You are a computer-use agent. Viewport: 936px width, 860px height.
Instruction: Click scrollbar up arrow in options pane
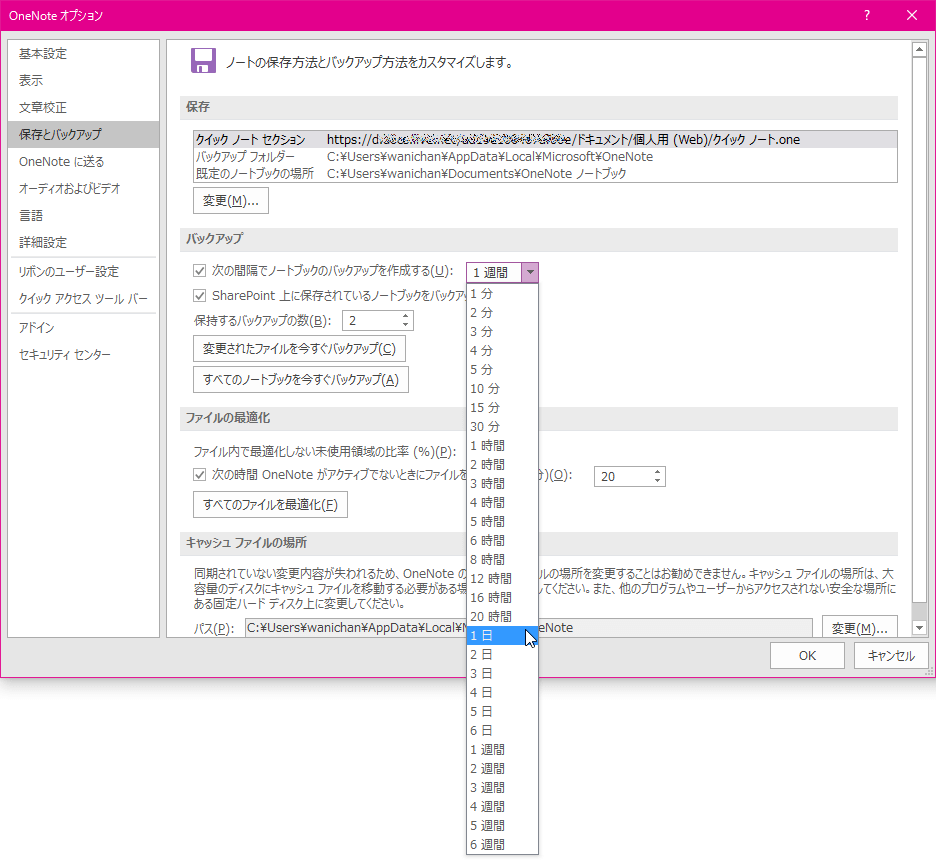(919, 50)
